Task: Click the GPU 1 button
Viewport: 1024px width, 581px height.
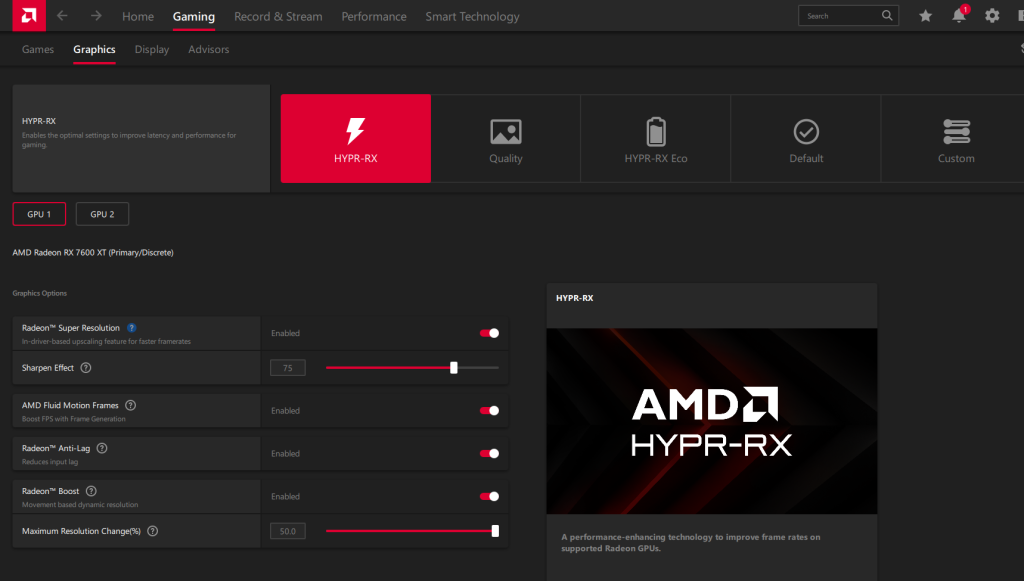Action: click(x=39, y=214)
